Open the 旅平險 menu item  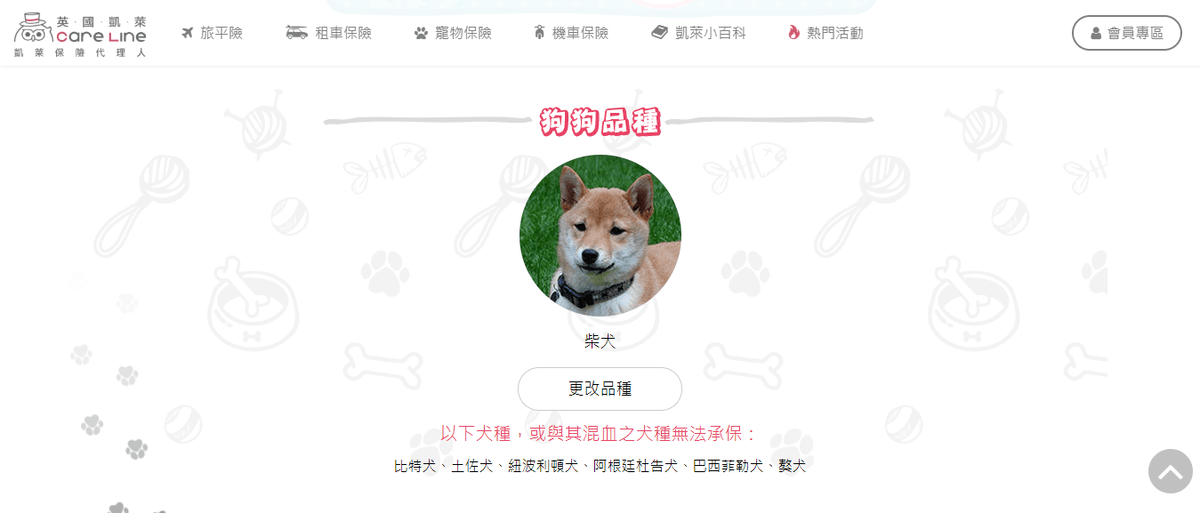tap(221, 33)
